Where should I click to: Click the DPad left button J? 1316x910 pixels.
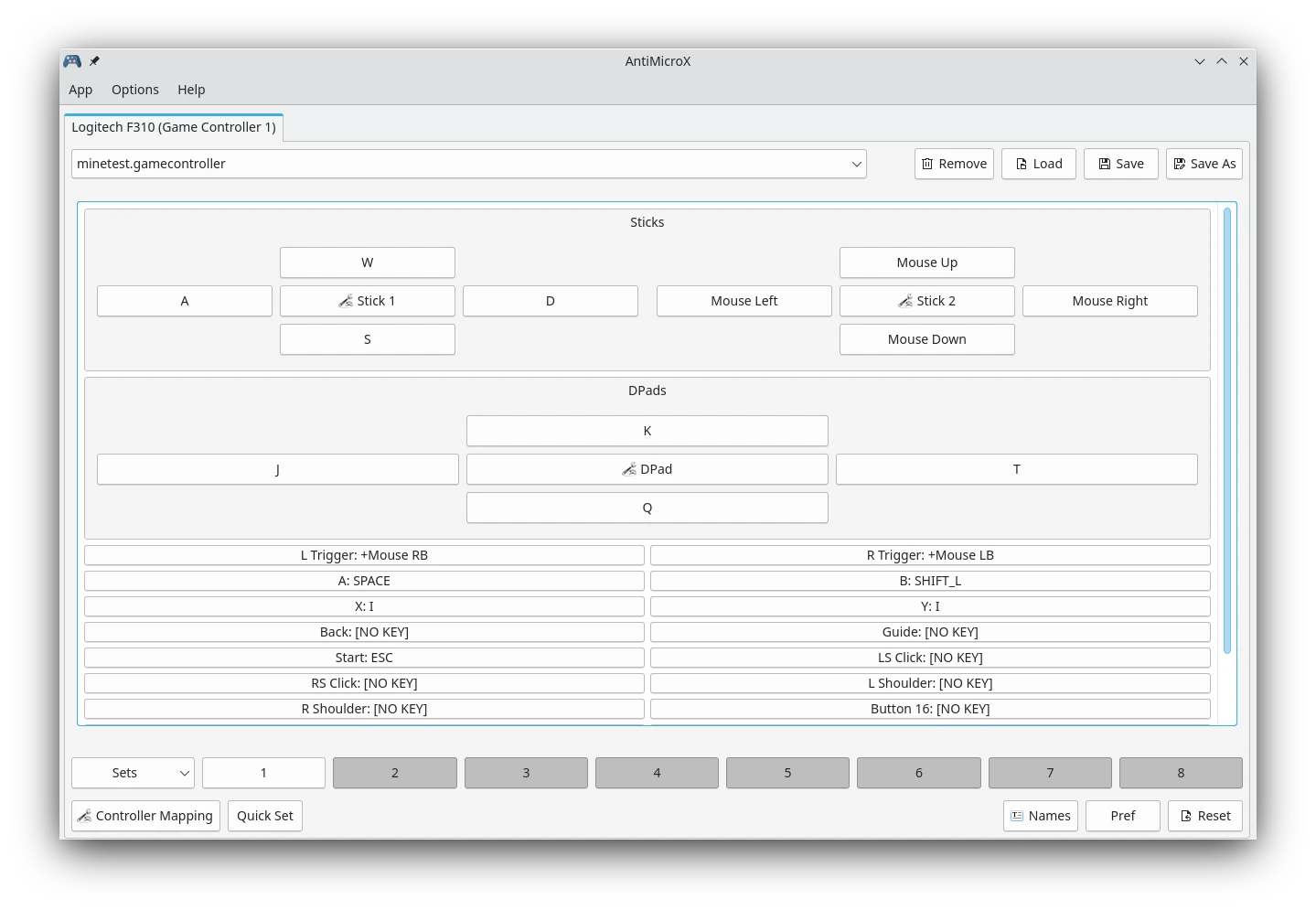pyautogui.click(x=278, y=469)
